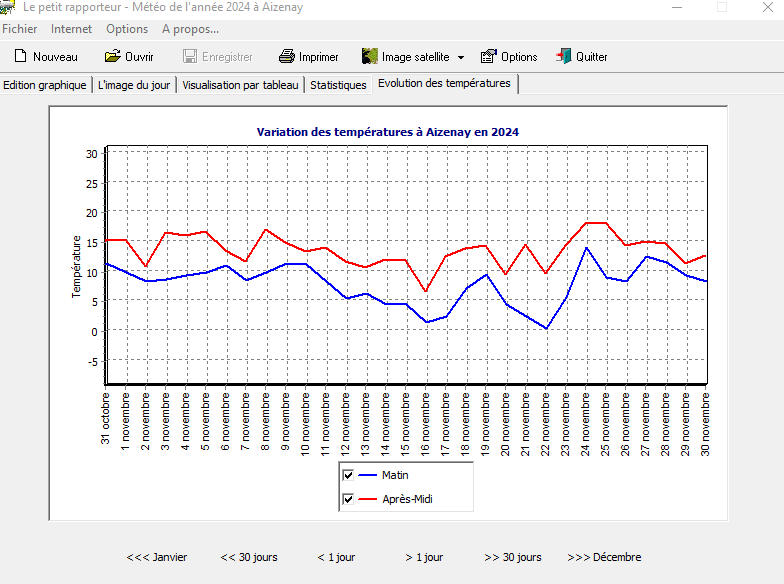This screenshot has width=784, height=584.
Task: Go forward 30 days with >> 30 jours
Action: click(512, 557)
